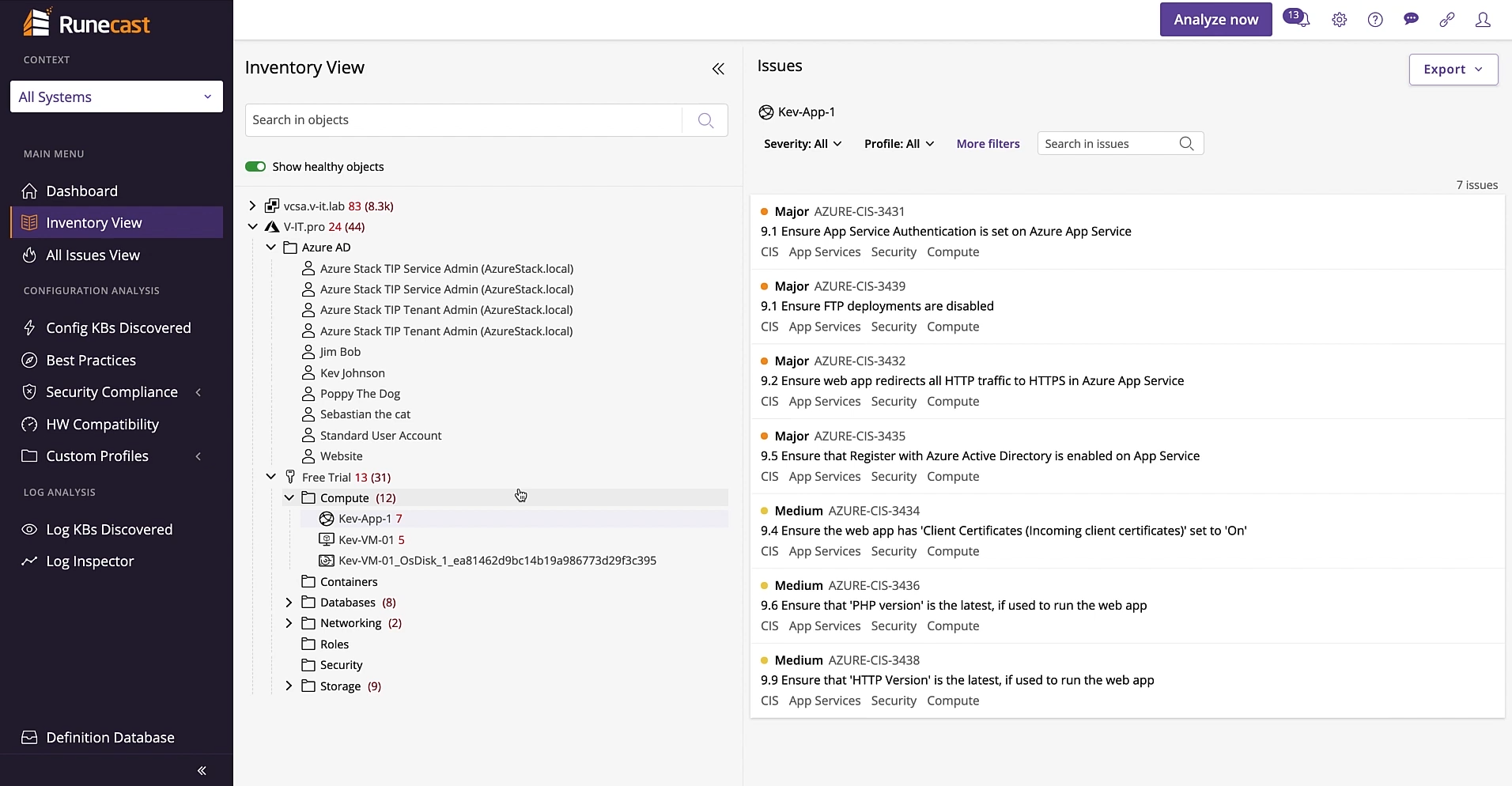Expand the Storage folder
1512x786 pixels.
289,686
